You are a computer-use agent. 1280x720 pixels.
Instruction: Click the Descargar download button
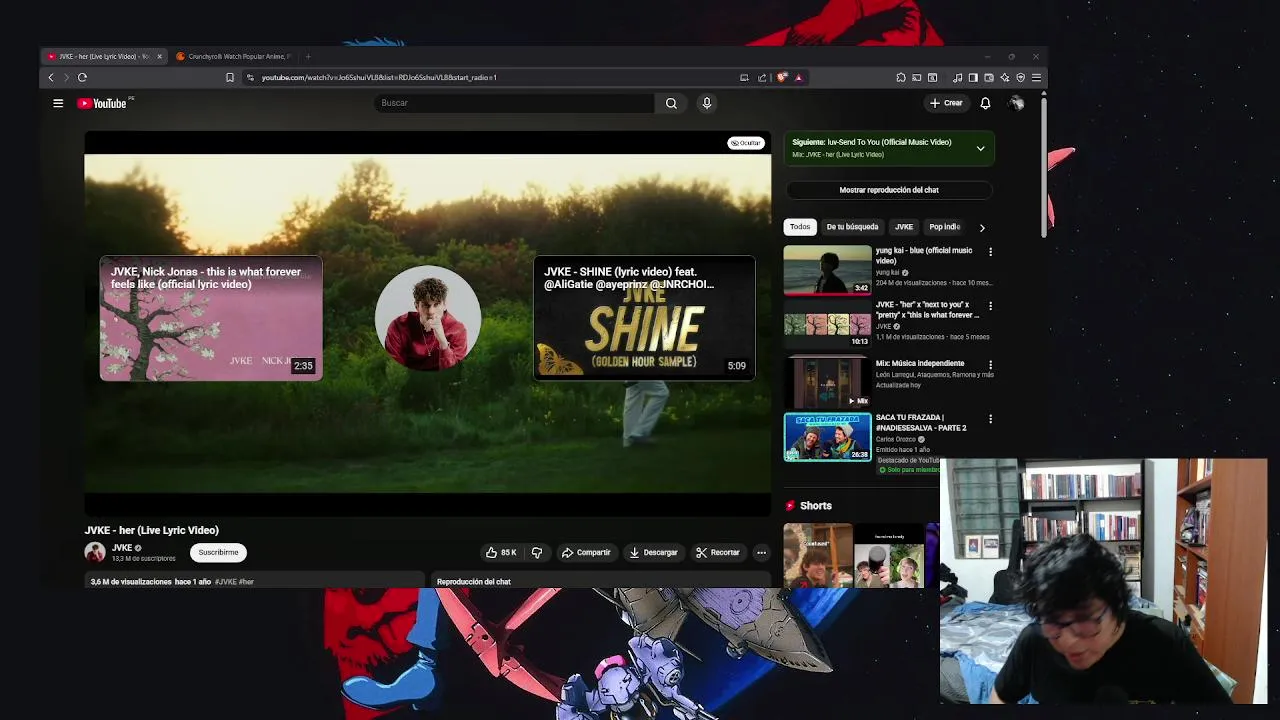tap(653, 552)
